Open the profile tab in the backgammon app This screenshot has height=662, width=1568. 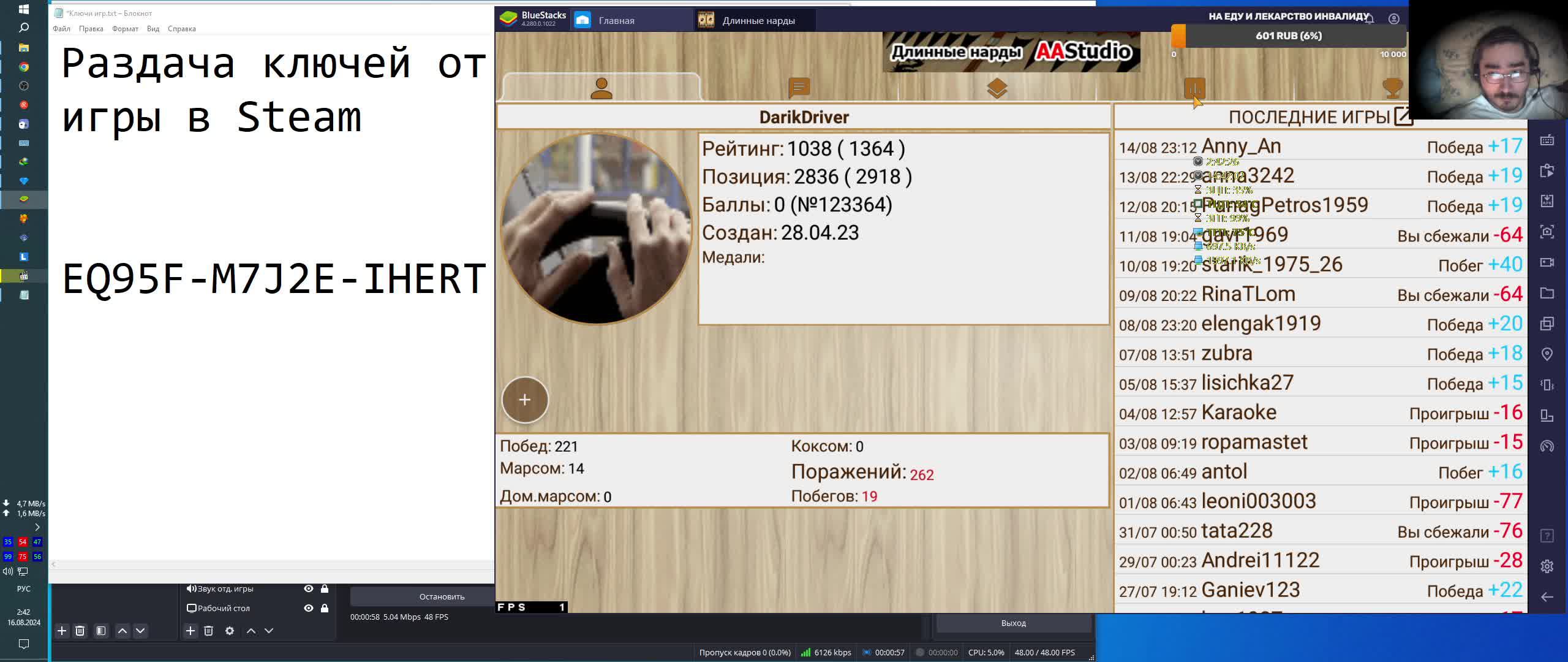coord(601,89)
